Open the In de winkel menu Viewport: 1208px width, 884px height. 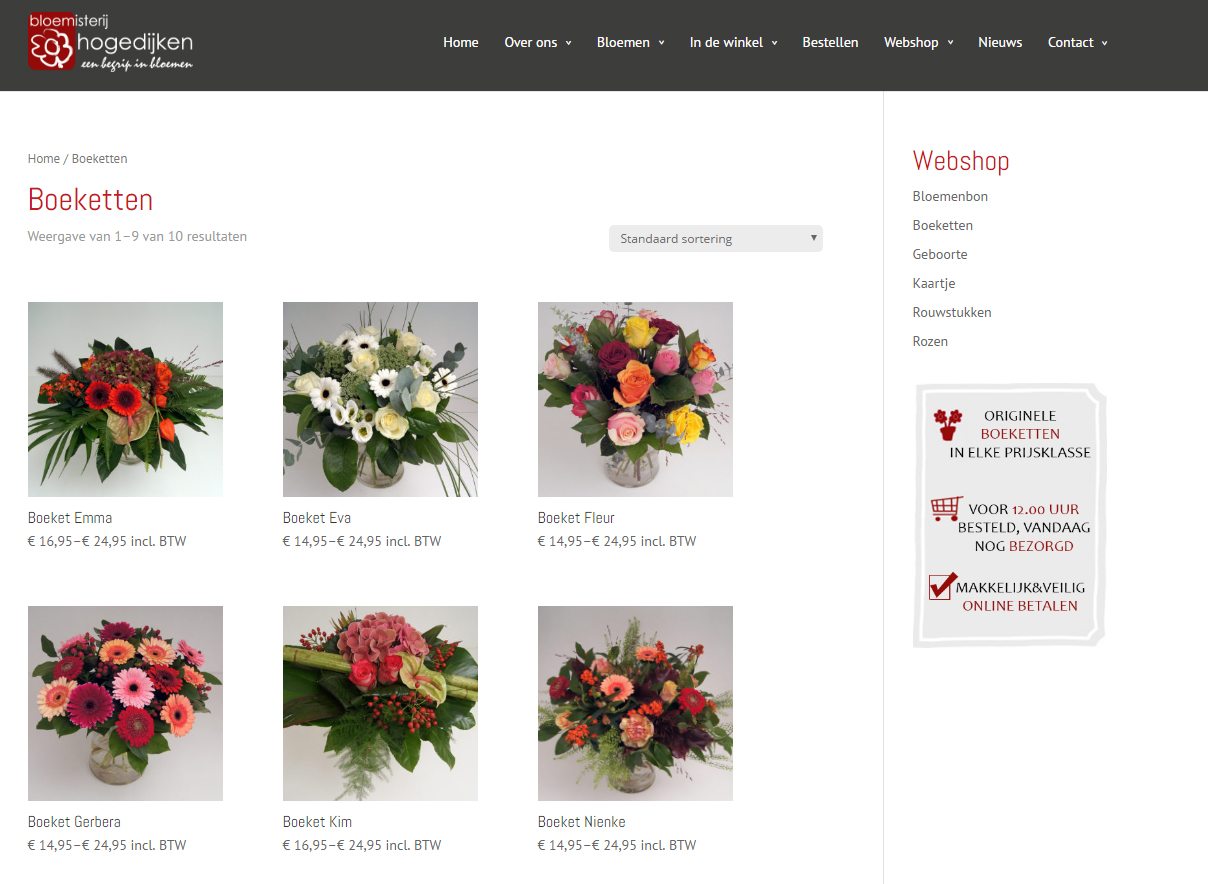coord(726,42)
